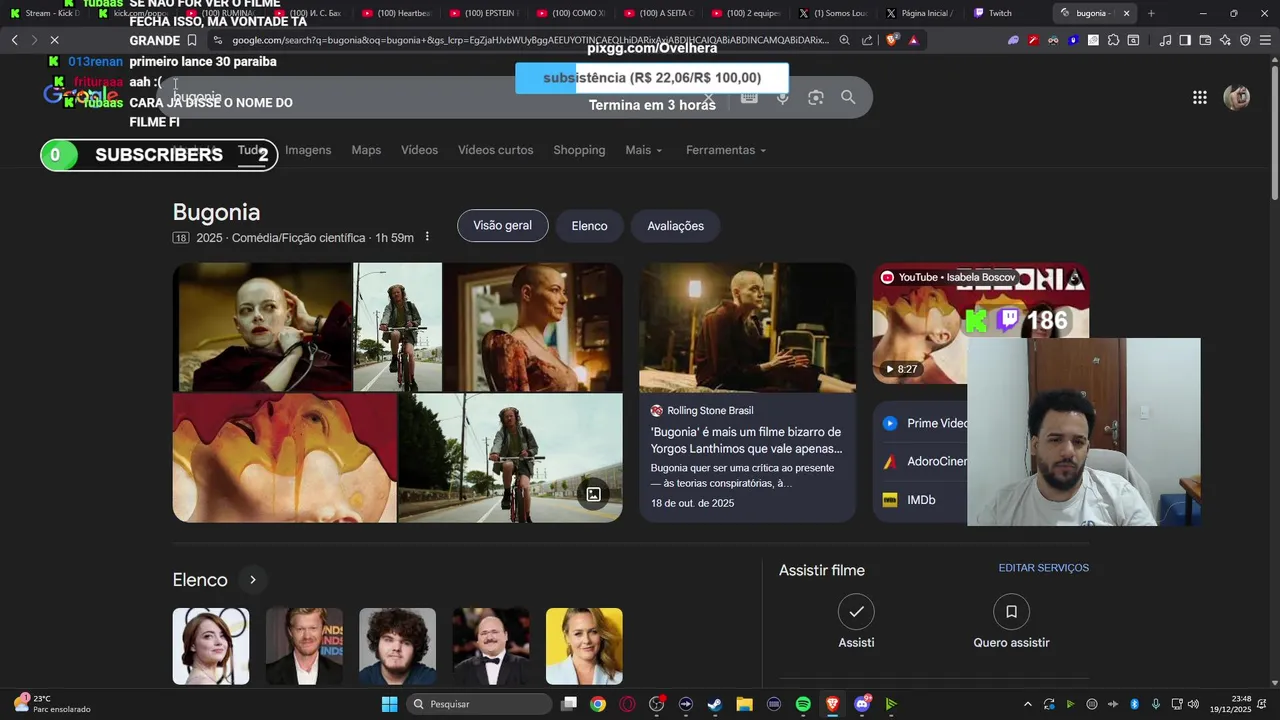Open the cast photo with yellow background
The image size is (1280, 720).
tap(584, 646)
